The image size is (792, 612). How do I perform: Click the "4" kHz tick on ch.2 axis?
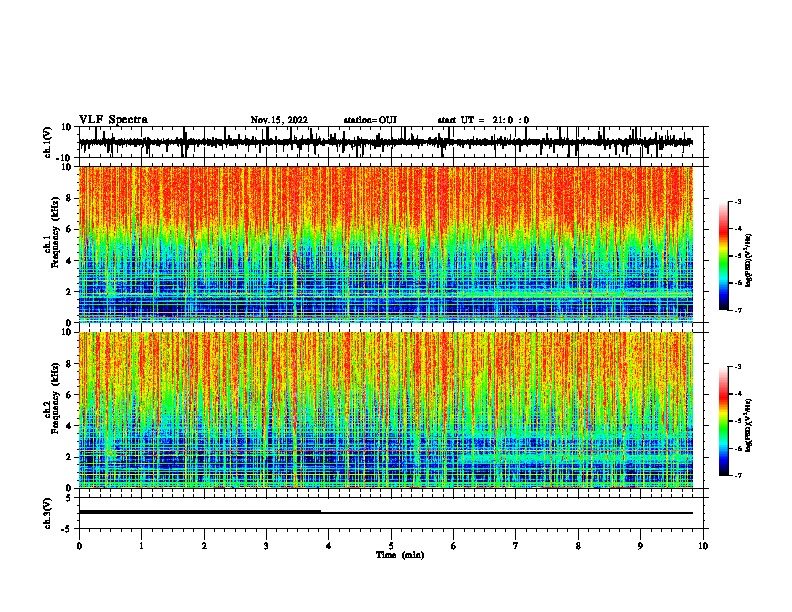(69, 426)
